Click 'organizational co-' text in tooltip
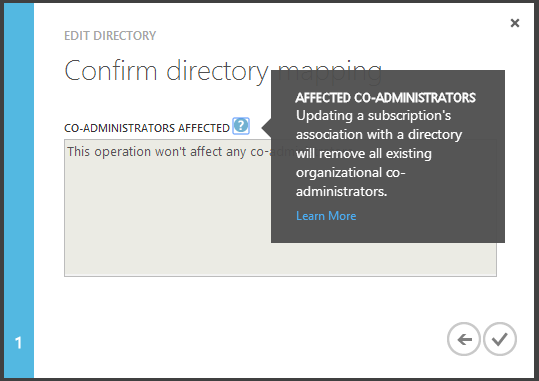The image size is (539, 381). tap(351, 173)
